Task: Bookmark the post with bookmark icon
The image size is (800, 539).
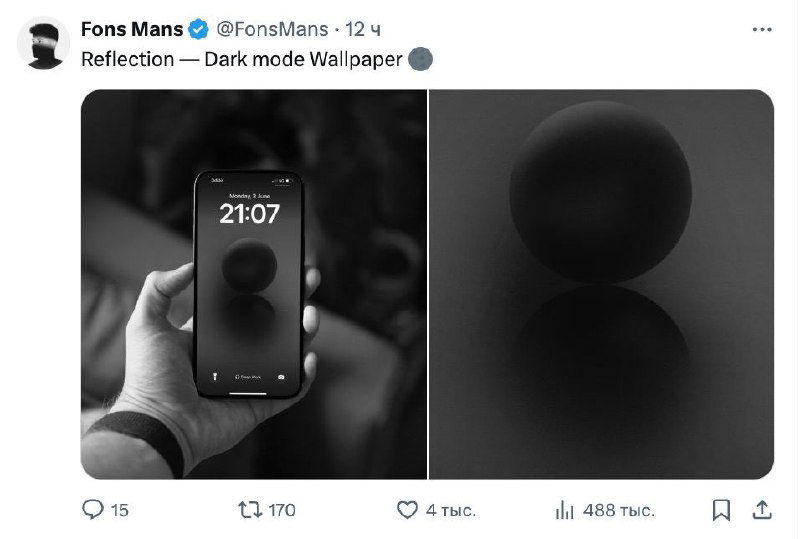Action: pos(720,510)
